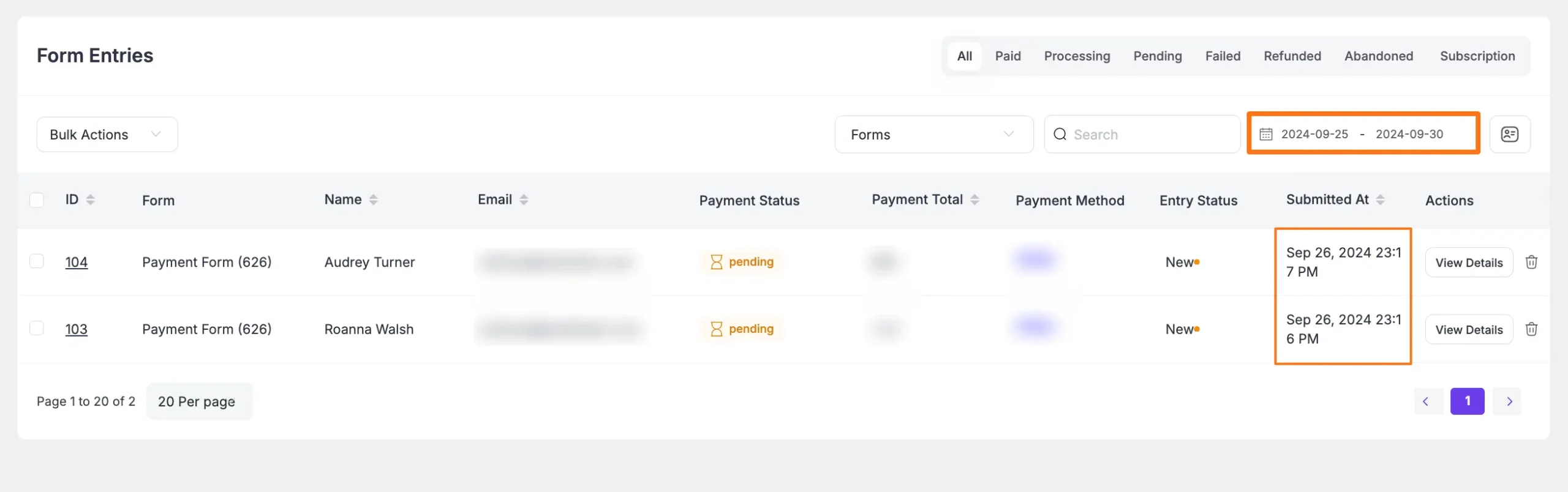Check the box for entry 103

tap(37, 328)
